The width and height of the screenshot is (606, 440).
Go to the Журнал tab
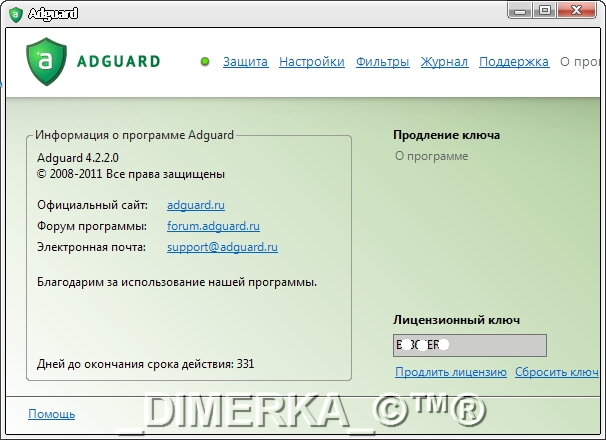tap(444, 62)
